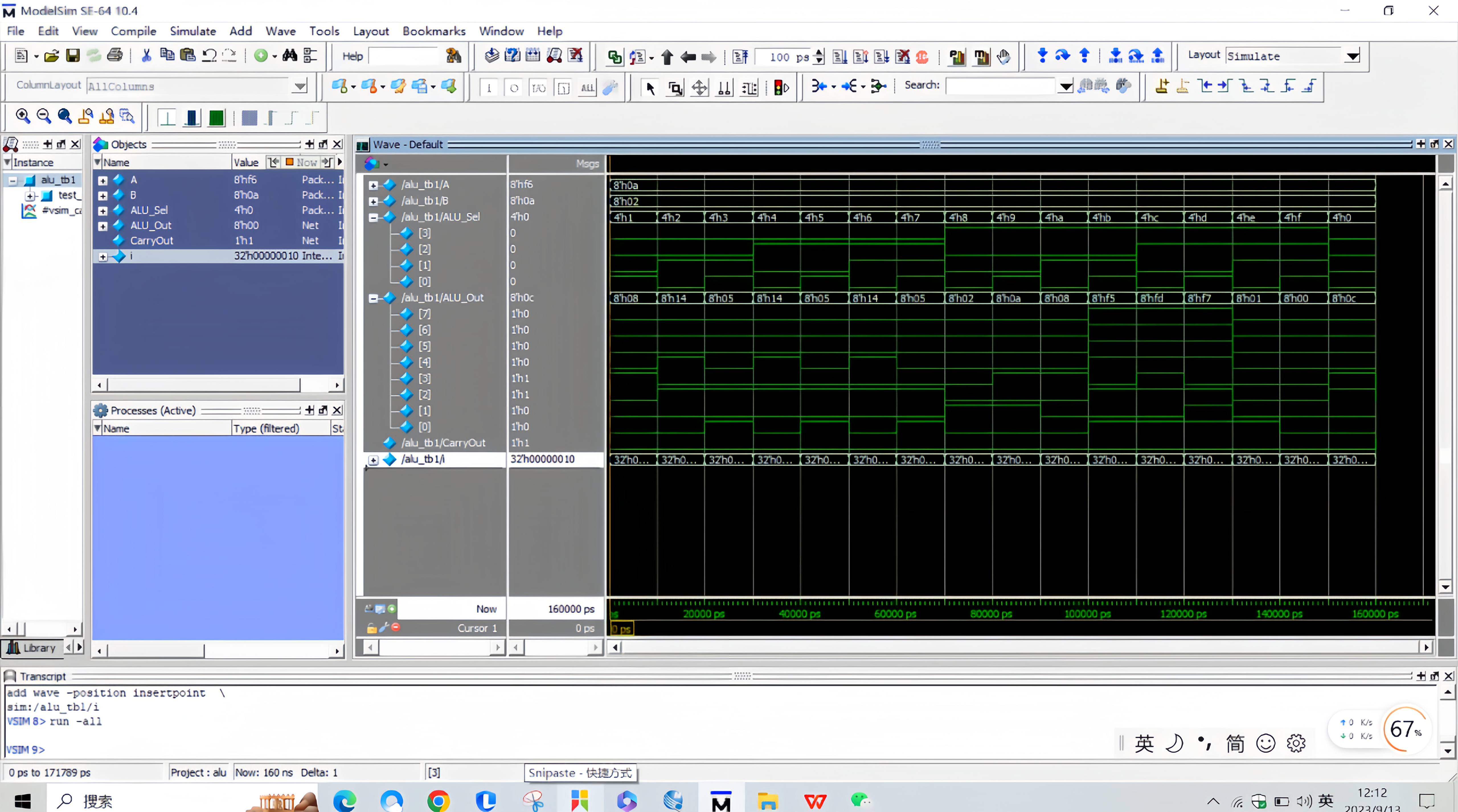Click the Print icon
1458x812 pixels.
(115, 56)
